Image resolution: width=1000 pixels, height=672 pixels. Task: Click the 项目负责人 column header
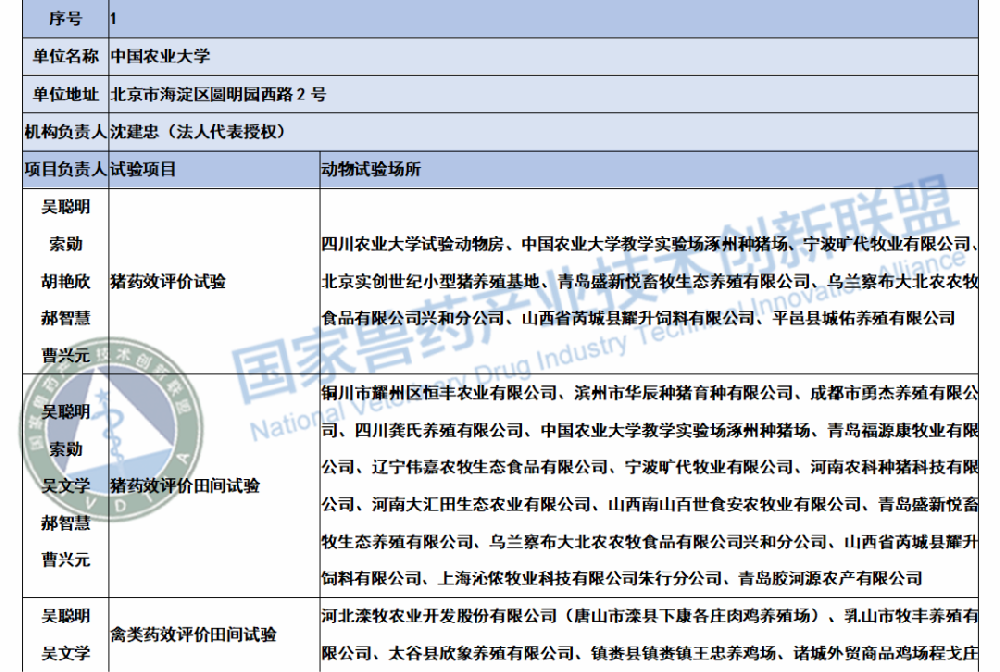[66, 170]
